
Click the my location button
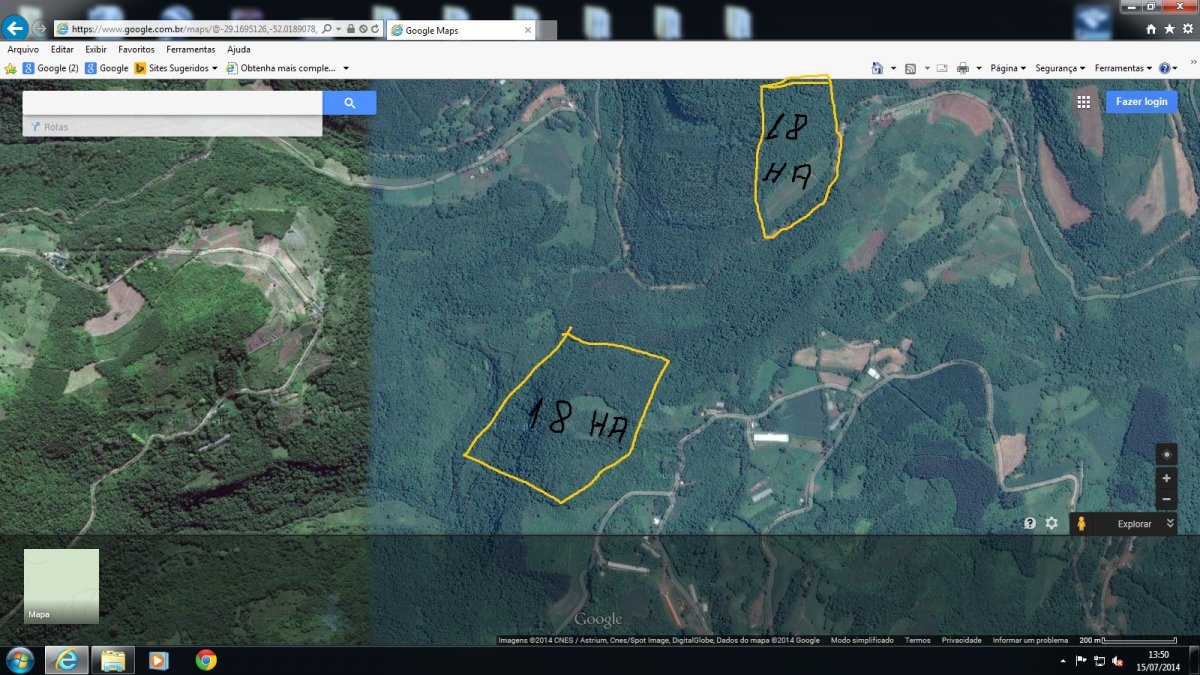click(x=1166, y=455)
